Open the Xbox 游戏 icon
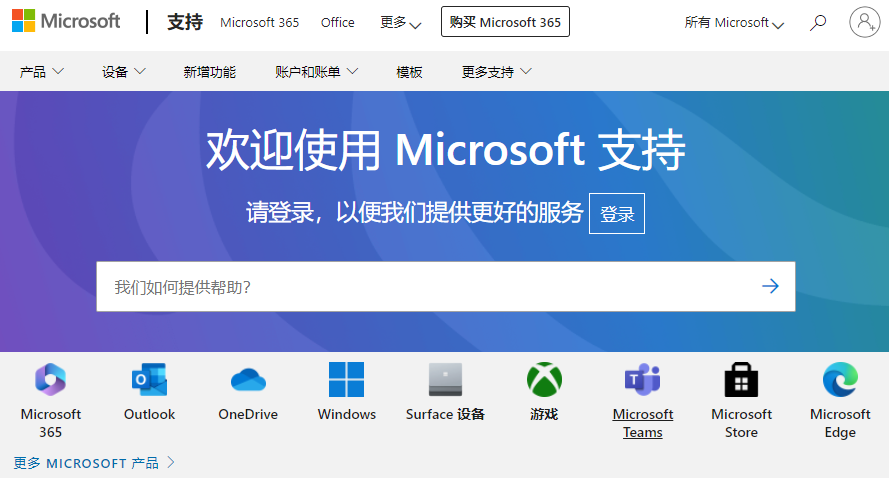Screen dimensions: 889x478 544,379
